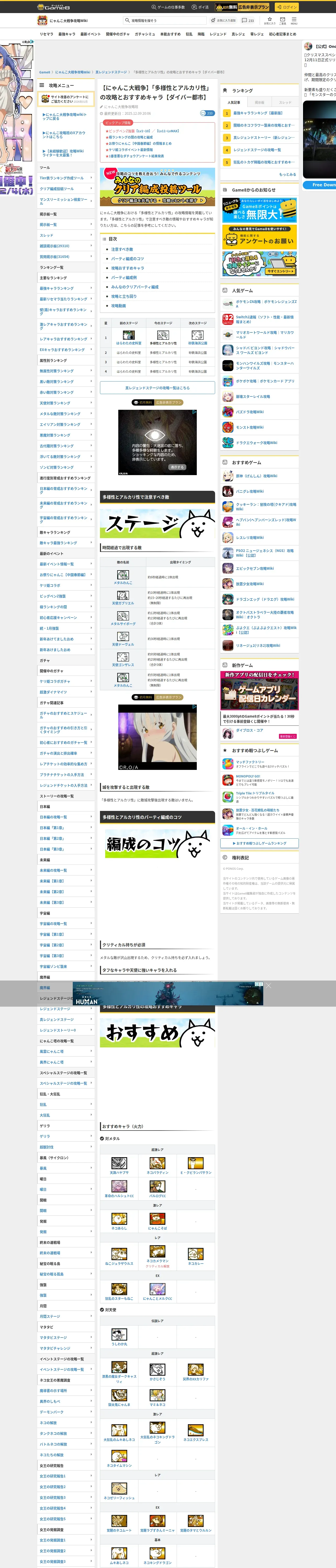
Task: Open リセマラ in the top navigation
Action: point(46,34)
